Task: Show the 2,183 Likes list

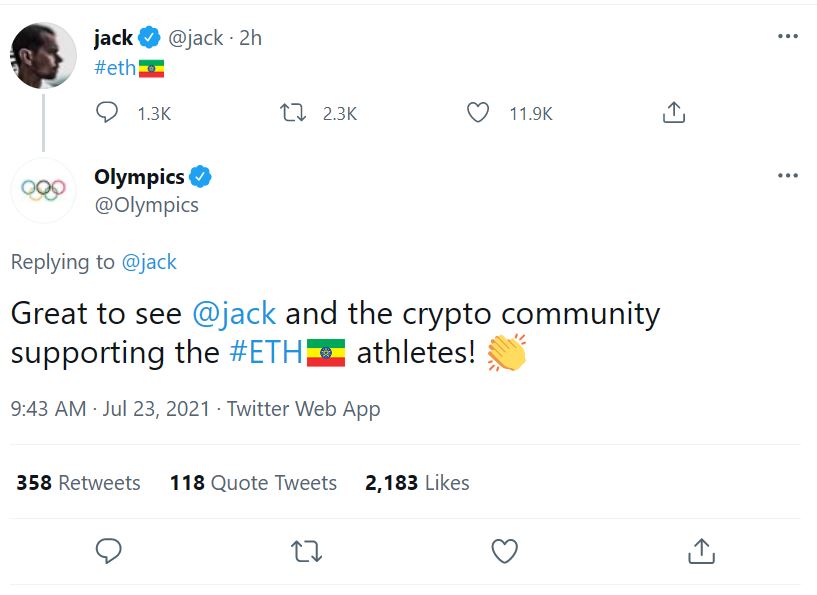Action: pos(417,483)
